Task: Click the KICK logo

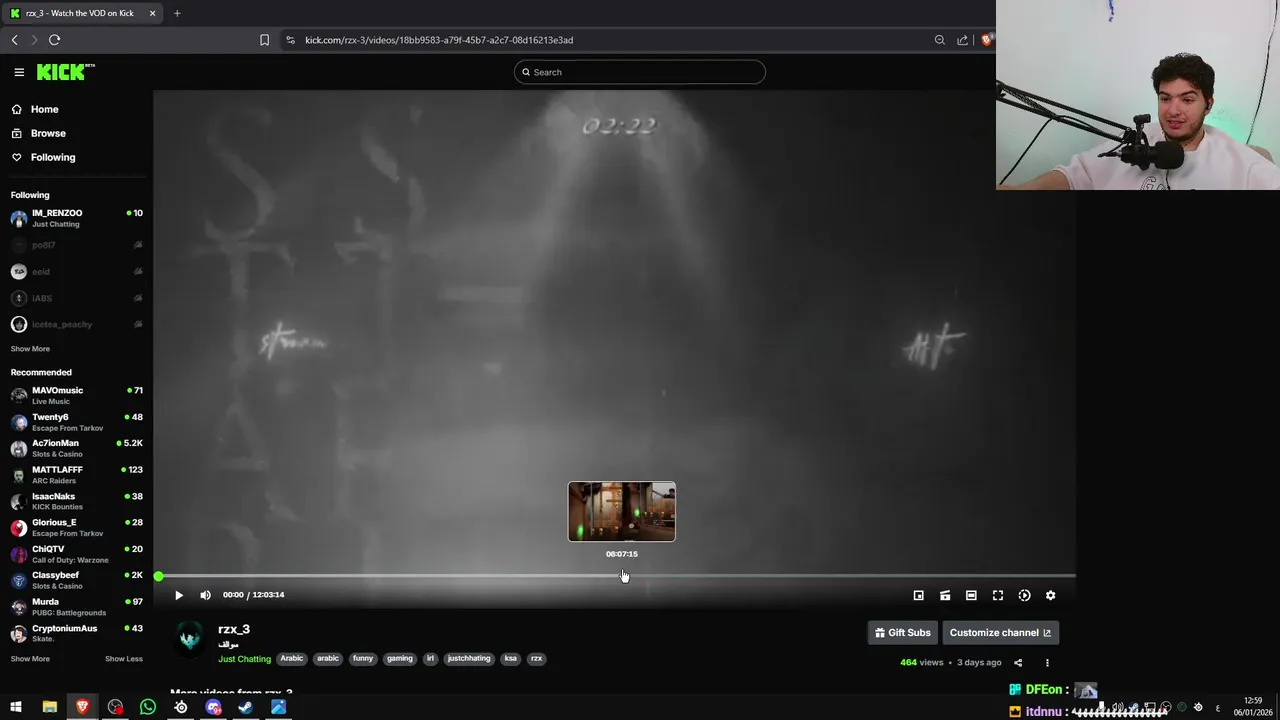Action: 65,72
